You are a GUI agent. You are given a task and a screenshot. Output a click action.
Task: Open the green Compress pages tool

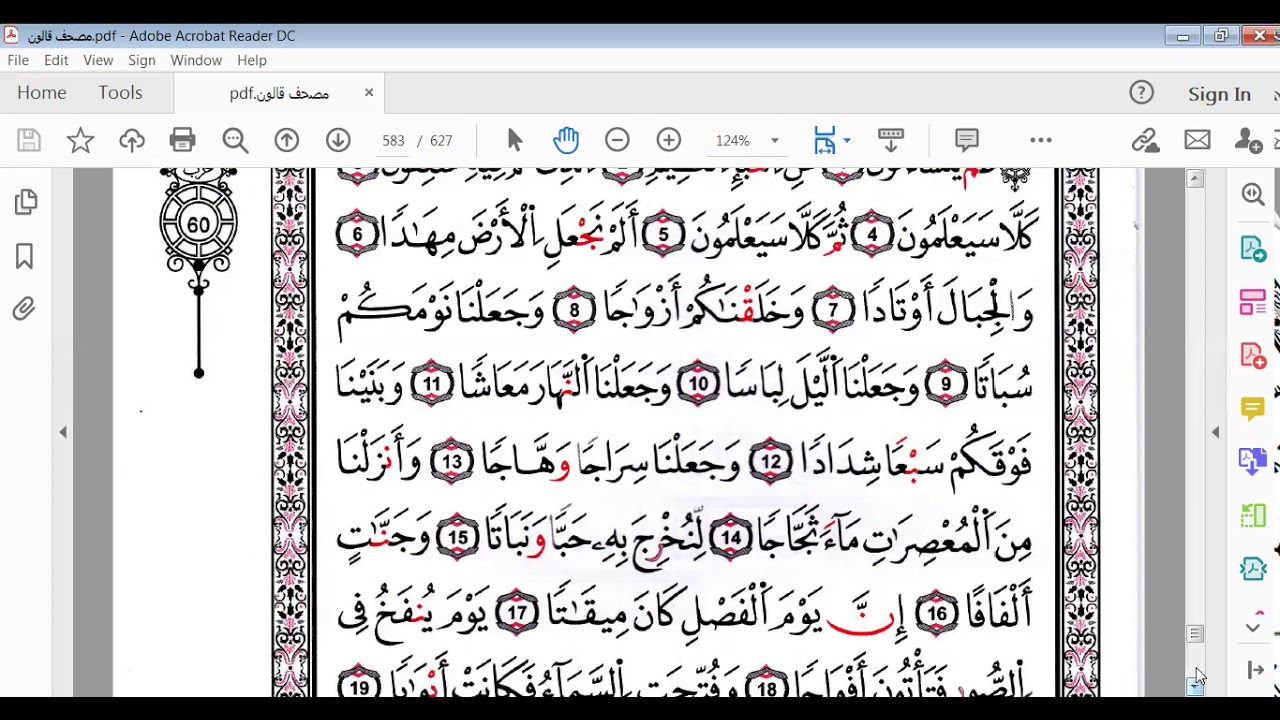1253,515
